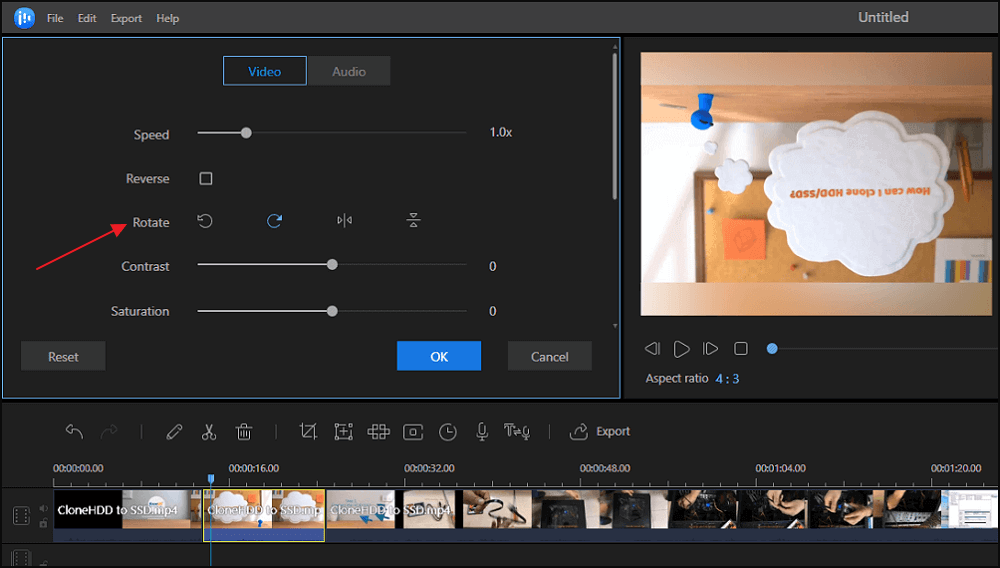1000x568 pixels.
Task: Delete the clip with the trash icon
Action: tap(243, 432)
